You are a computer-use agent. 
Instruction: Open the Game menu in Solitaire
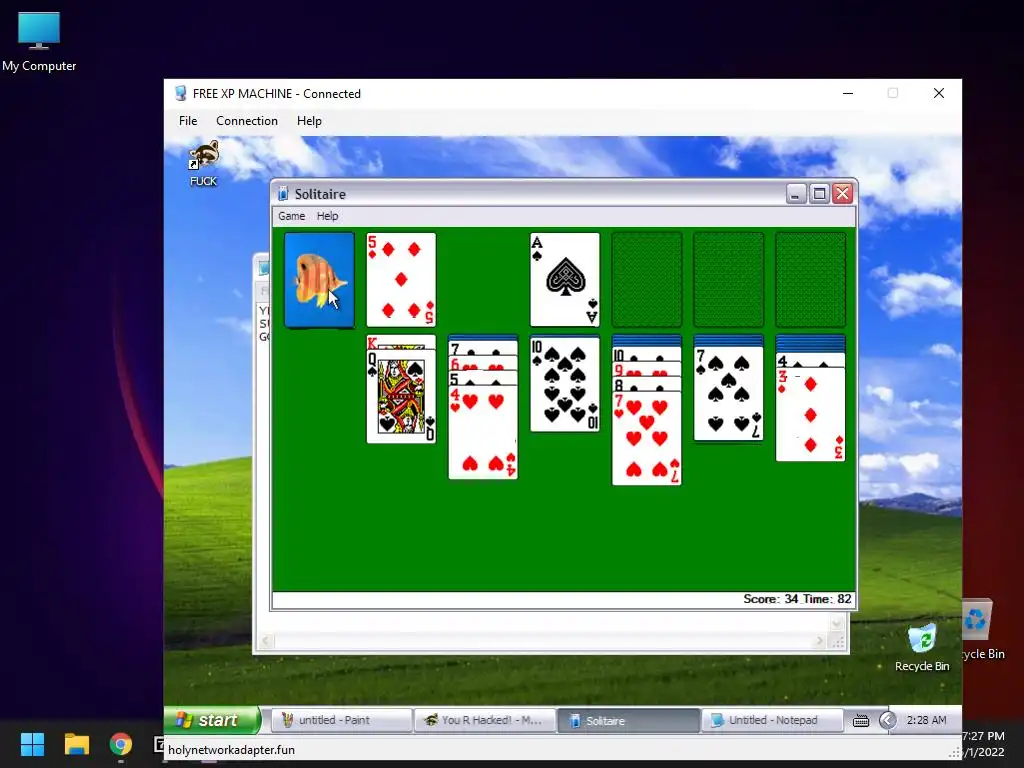pos(291,216)
